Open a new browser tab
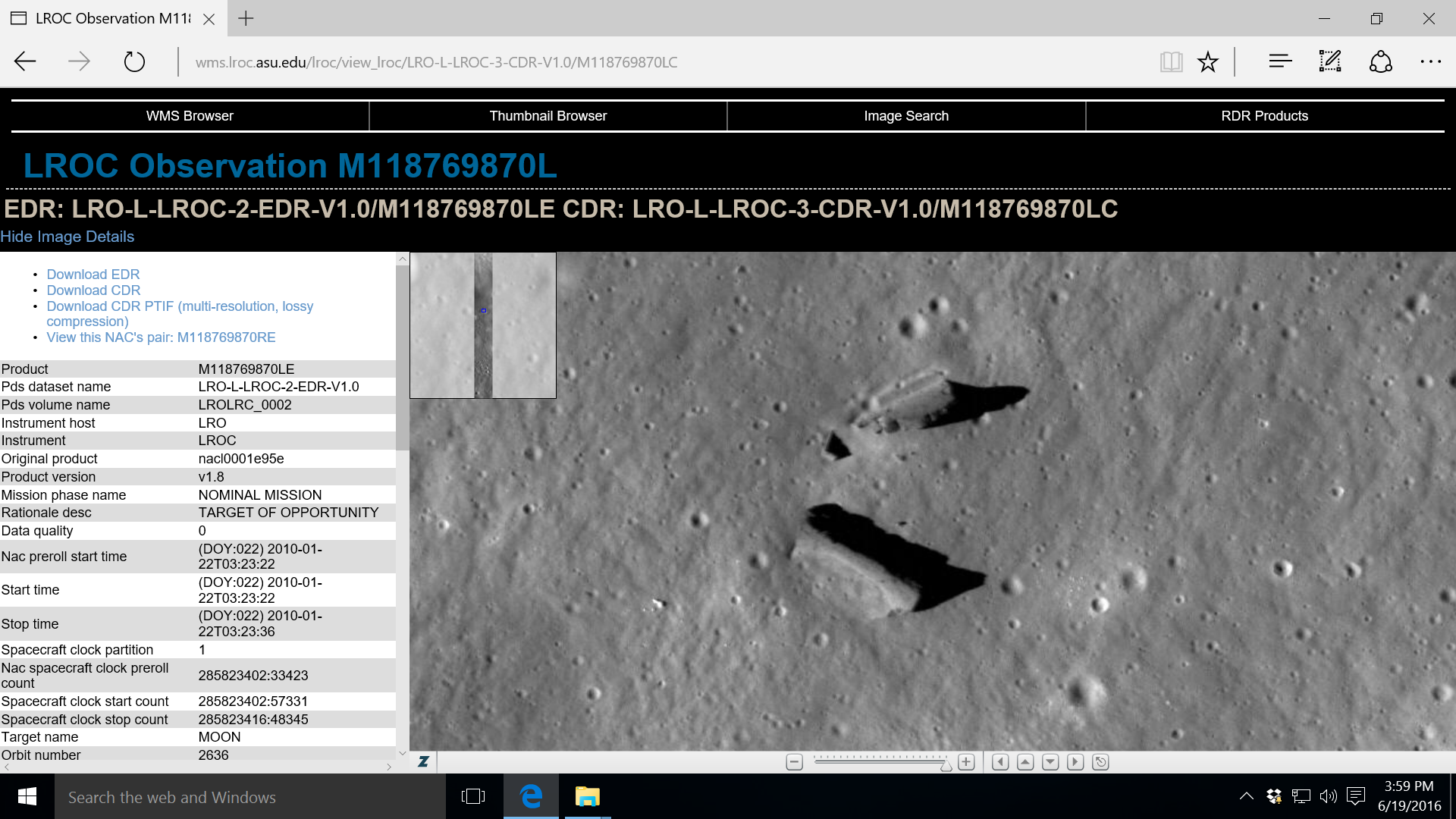The image size is (1456, 819). click(x=246, y=18)
